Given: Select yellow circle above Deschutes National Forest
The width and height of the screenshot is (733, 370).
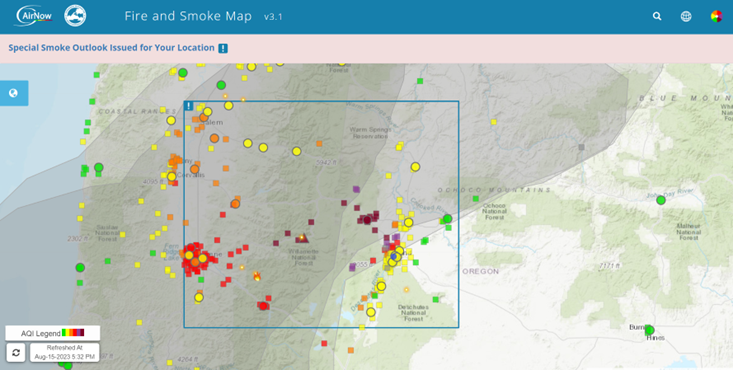Looking at the screenshot, I should [x=381, y=286].
